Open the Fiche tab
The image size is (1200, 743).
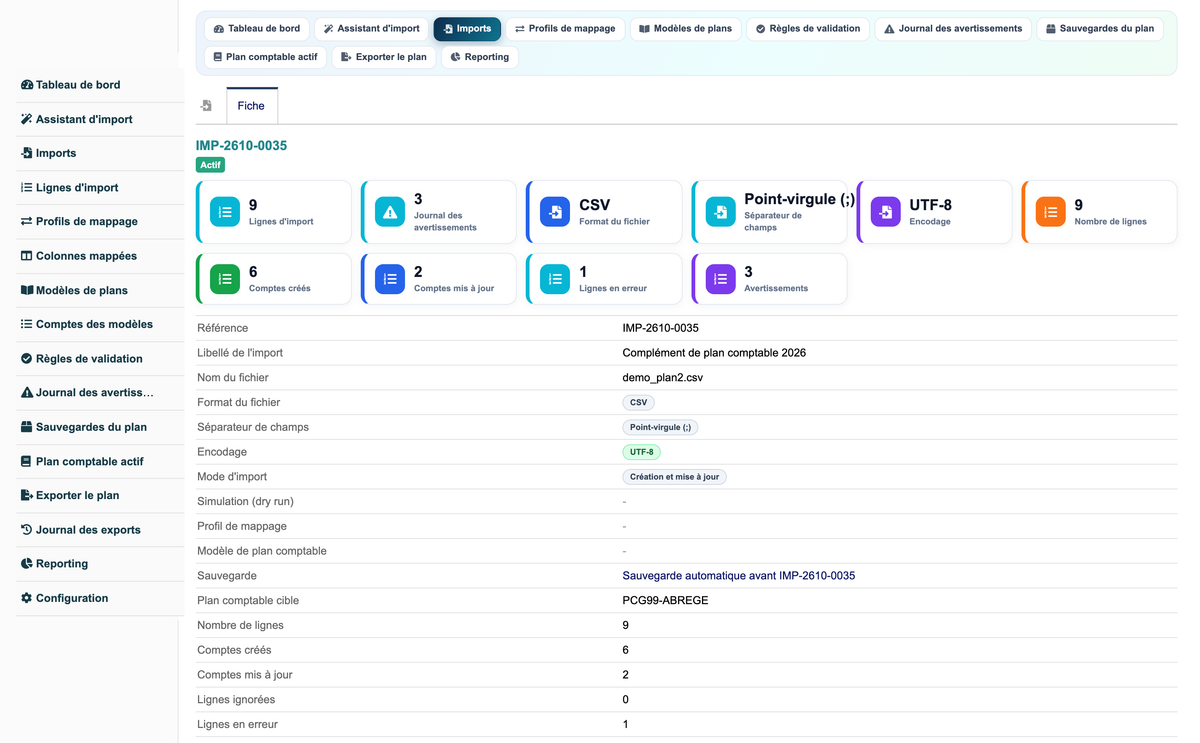[251, 106]
